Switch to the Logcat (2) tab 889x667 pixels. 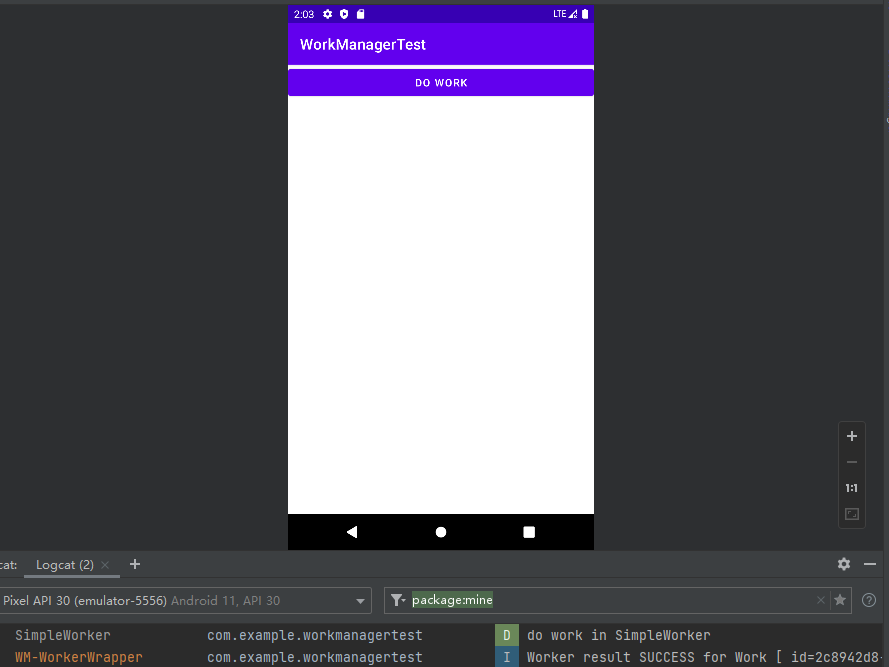click(x=64, y=565)
